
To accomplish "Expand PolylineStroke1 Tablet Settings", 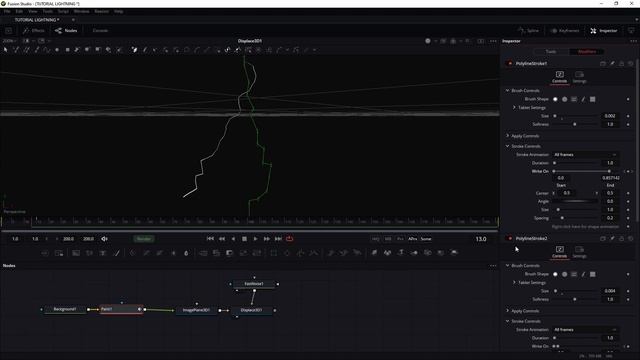I will click(x=514, y=107).
